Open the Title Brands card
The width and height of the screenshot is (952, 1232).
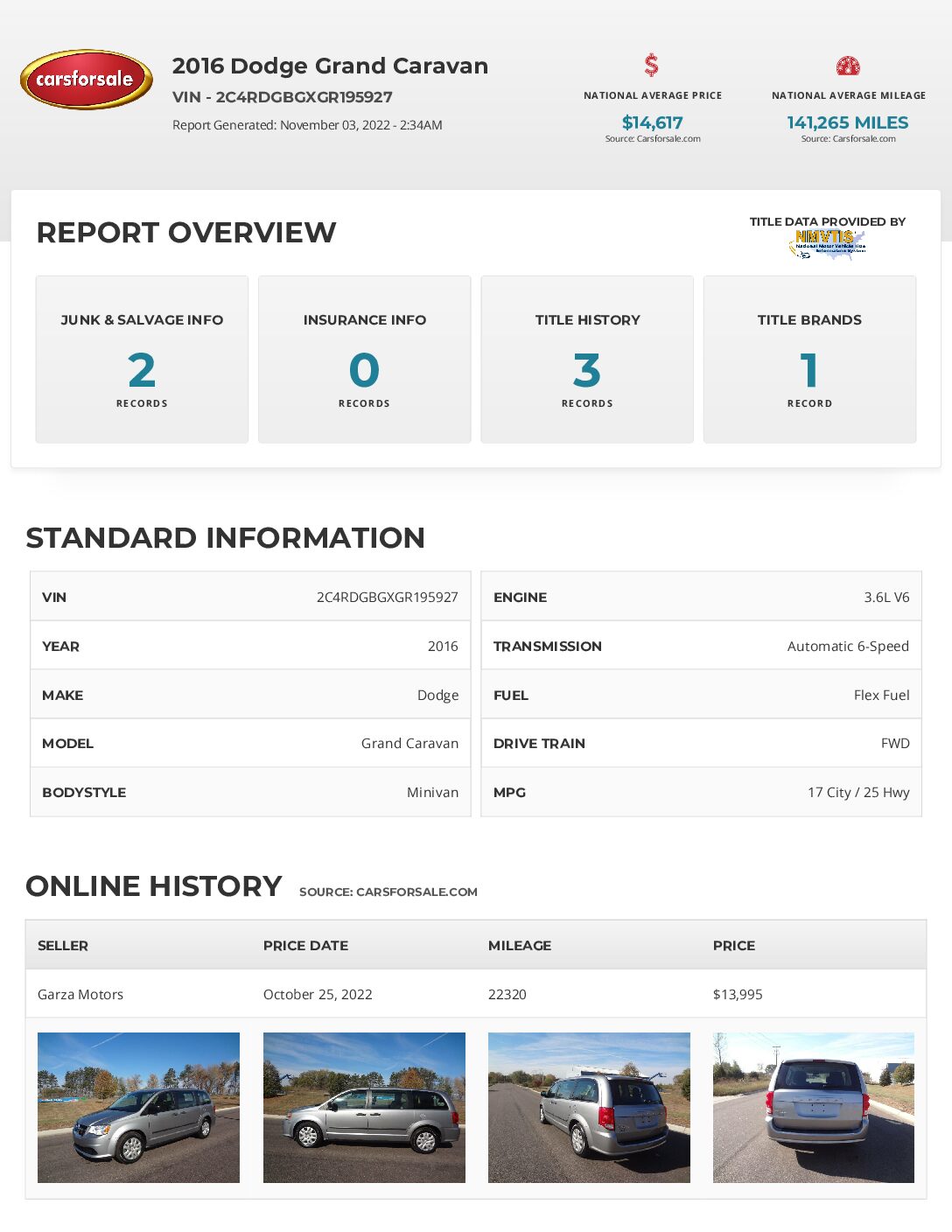(x=809, y=360)
